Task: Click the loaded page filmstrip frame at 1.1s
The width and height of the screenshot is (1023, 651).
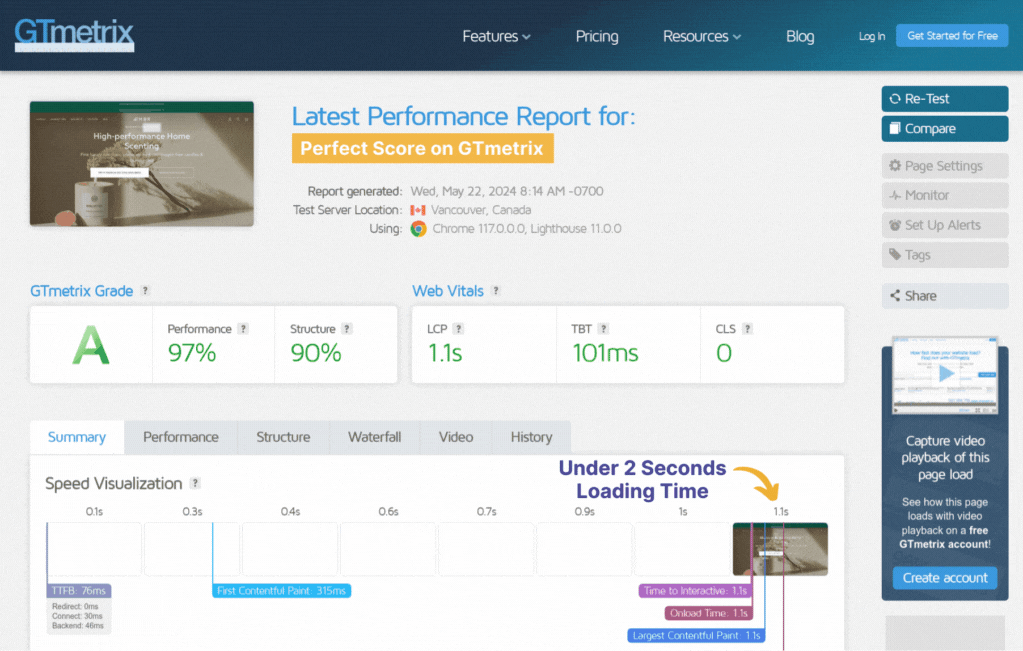Action: [x=780, y=549]
